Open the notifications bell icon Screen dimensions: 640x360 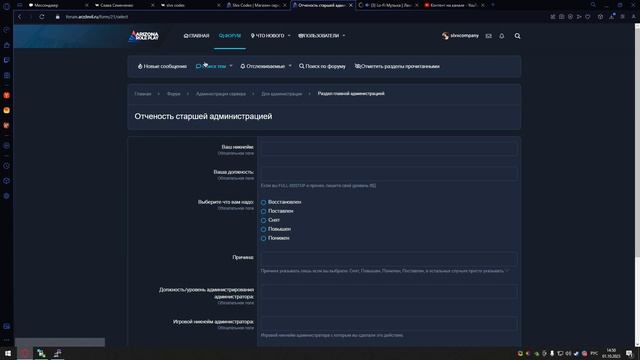click(x=502, y=36)
